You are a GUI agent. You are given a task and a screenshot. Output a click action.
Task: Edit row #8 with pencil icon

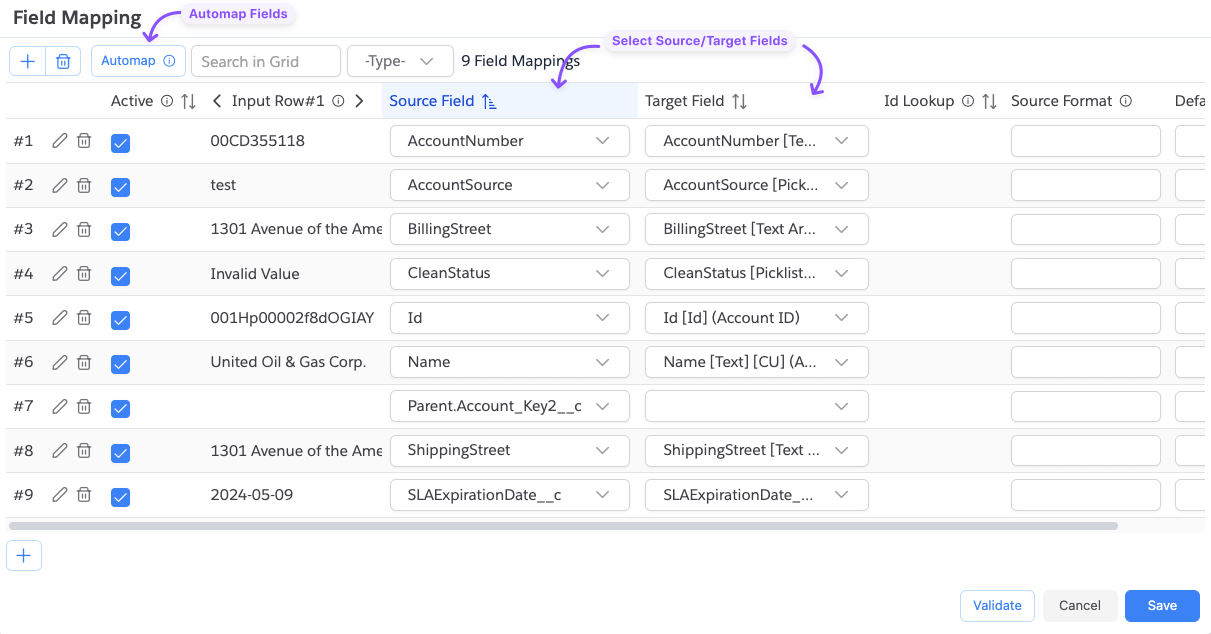click(60, 451)
